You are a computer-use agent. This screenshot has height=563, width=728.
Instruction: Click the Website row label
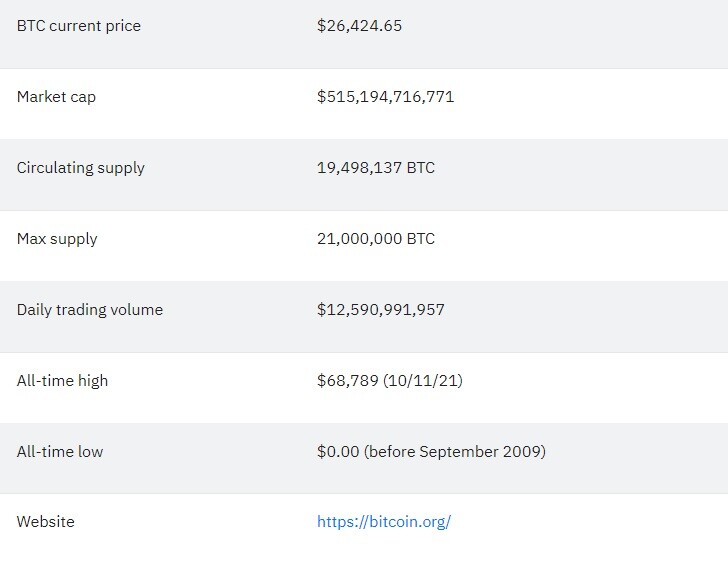pos(46,522)
